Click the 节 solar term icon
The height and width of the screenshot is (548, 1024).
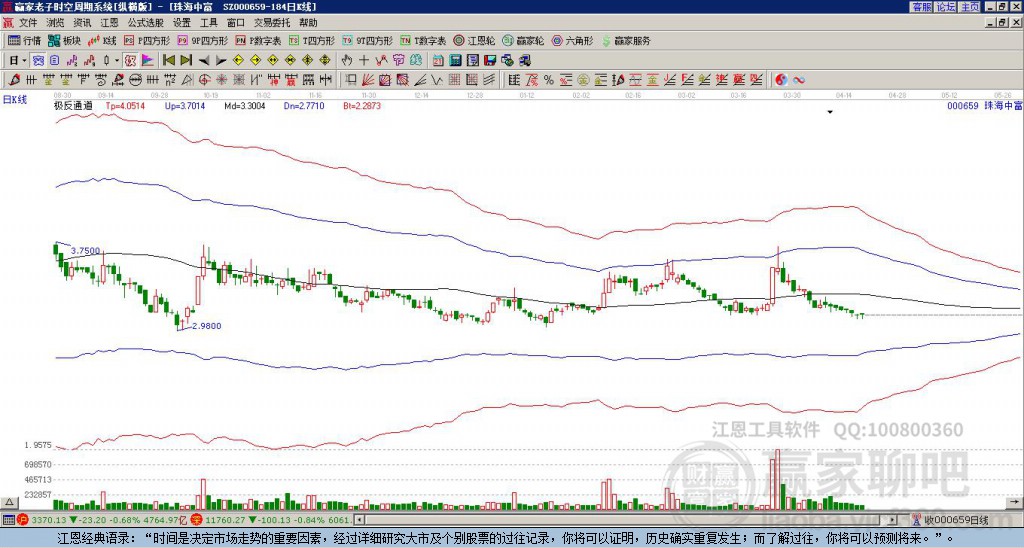pyautogui.click(x=398, y=60)
